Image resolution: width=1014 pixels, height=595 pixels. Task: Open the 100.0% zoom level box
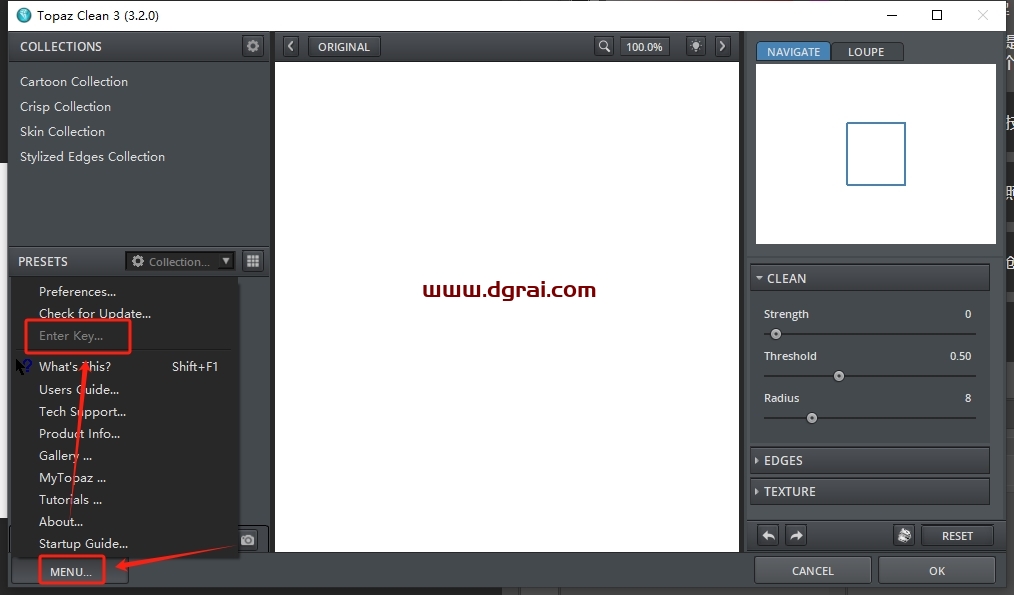[x=644, y=47]
